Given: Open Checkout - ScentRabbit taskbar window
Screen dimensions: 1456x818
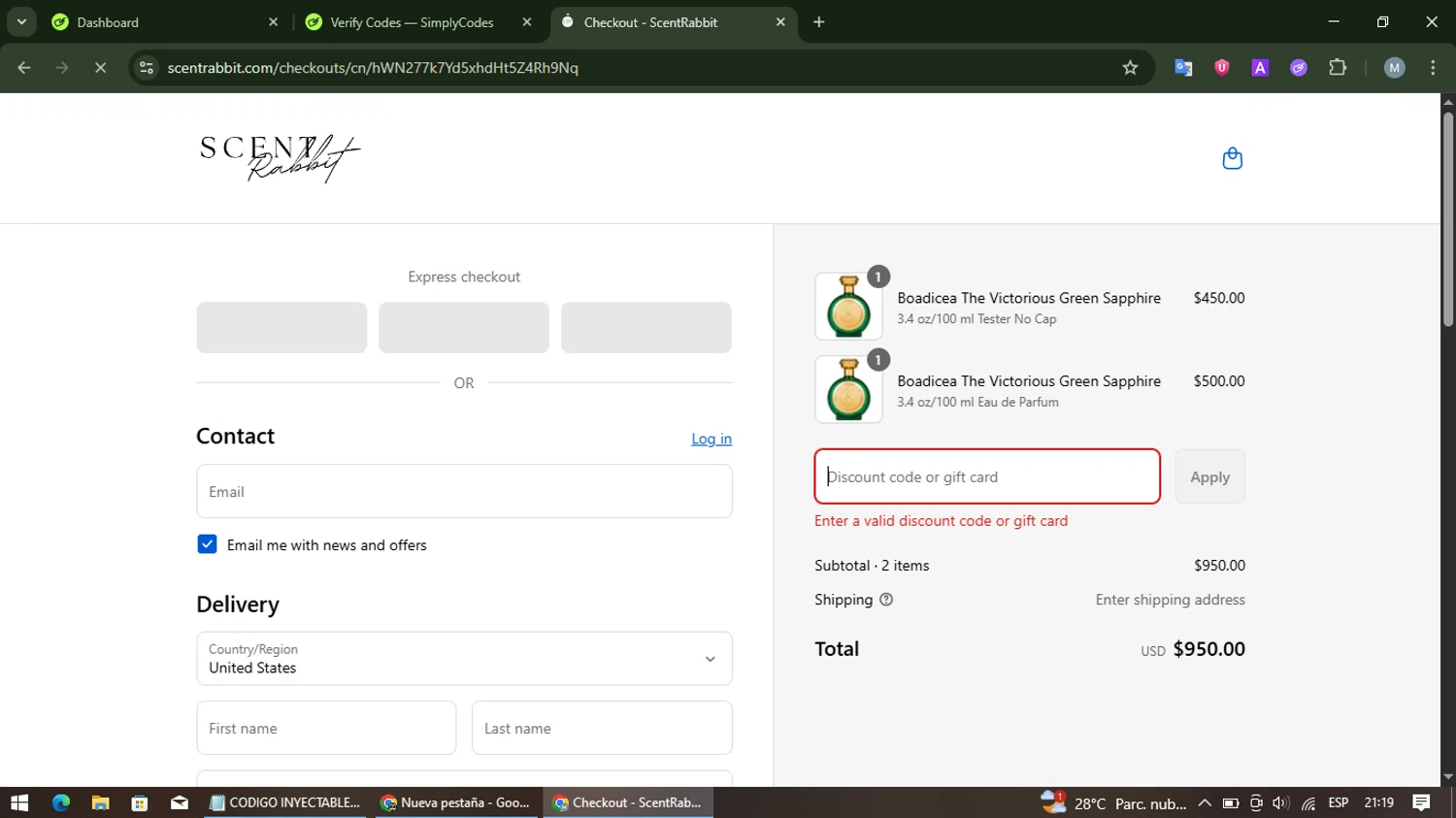Looking at the screenshot, I should click(x=628, y=802).
